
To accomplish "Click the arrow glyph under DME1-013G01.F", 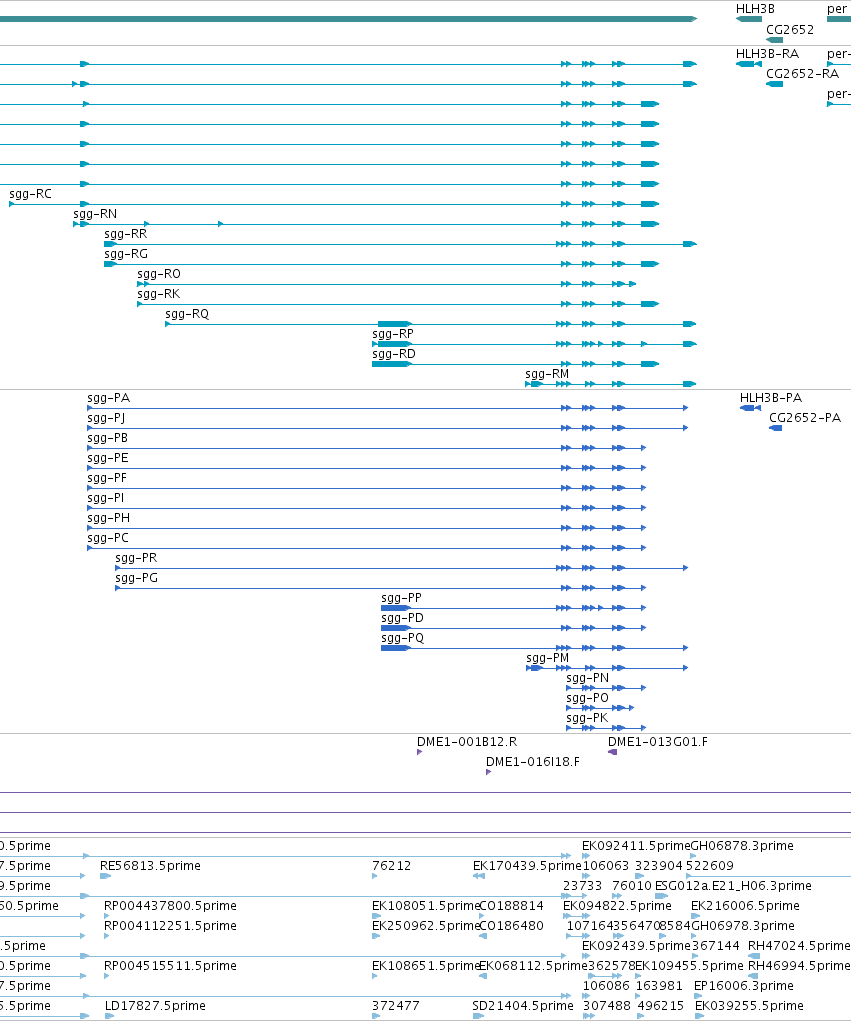I will tap(612, 752).
